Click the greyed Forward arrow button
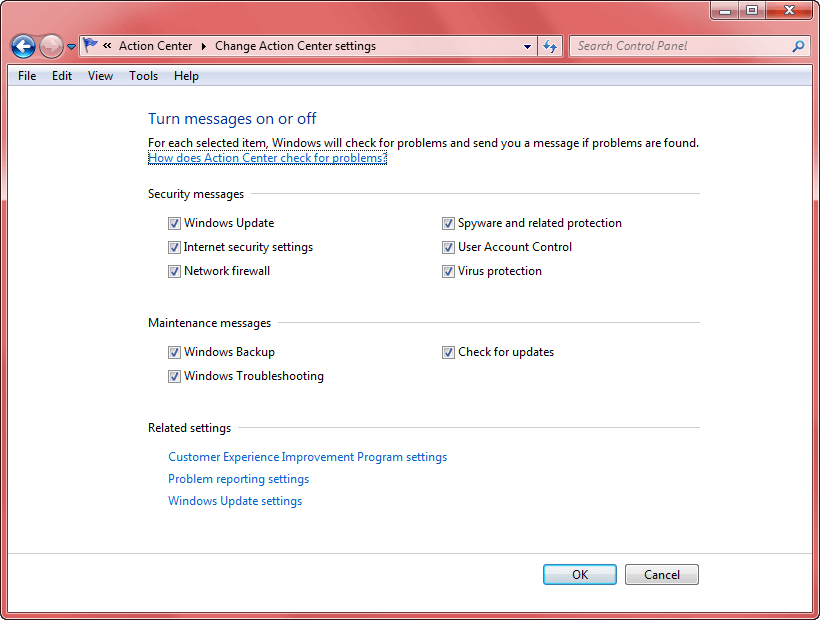Screen dimensions: 820x620 click(x=51, y=47)
